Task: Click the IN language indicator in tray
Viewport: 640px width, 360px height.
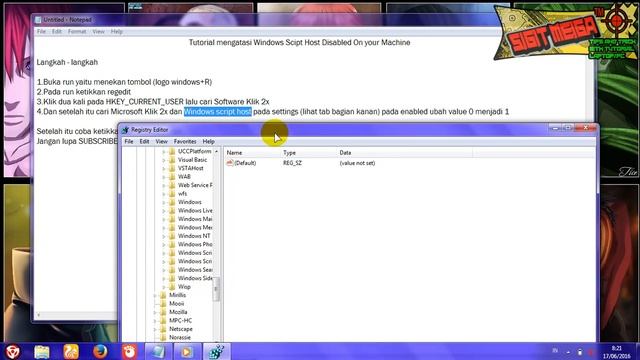Action: pyautogui.click(x=555, y=351)
